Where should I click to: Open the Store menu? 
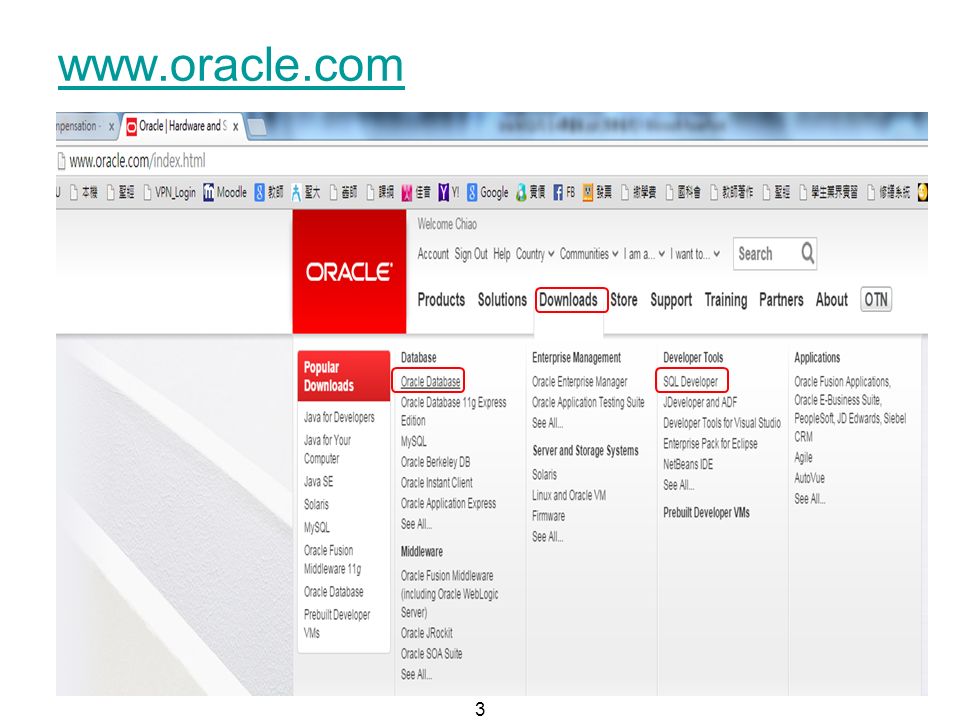coord(624,300)
